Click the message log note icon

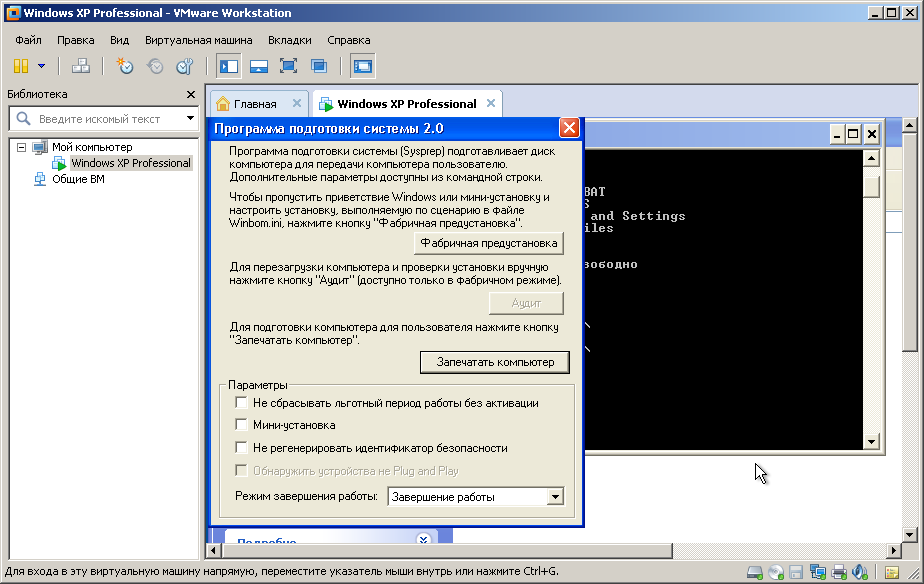click(x=892, y=572)
